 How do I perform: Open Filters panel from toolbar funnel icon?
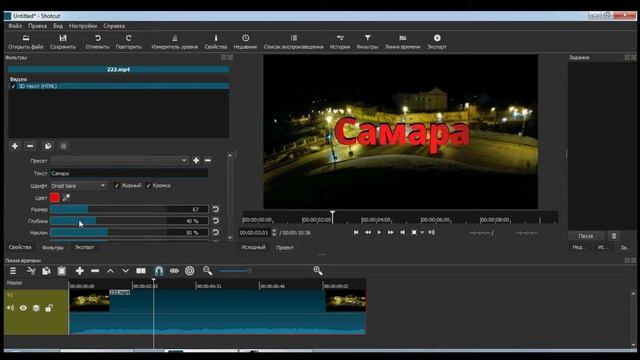pyautogui.click(x=367, y=42)
